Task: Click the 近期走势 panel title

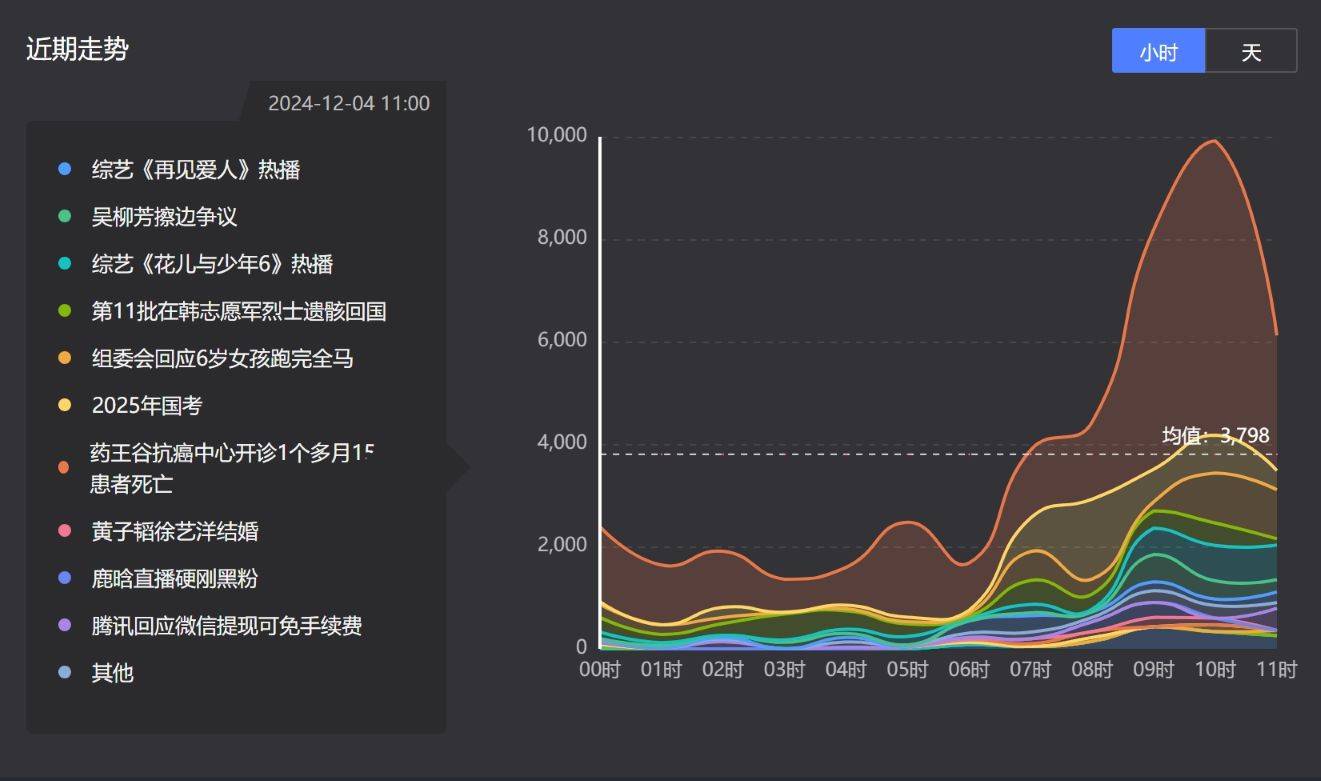Action: pos(77,49)
